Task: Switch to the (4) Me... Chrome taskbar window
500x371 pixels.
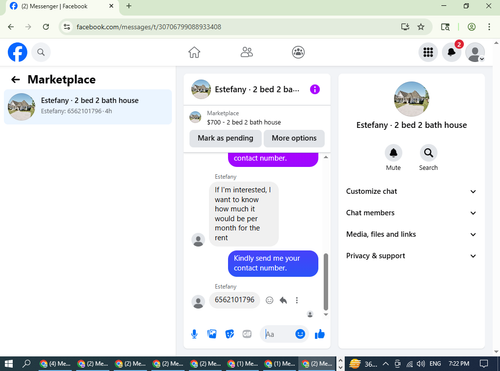Action: [55, 364]
